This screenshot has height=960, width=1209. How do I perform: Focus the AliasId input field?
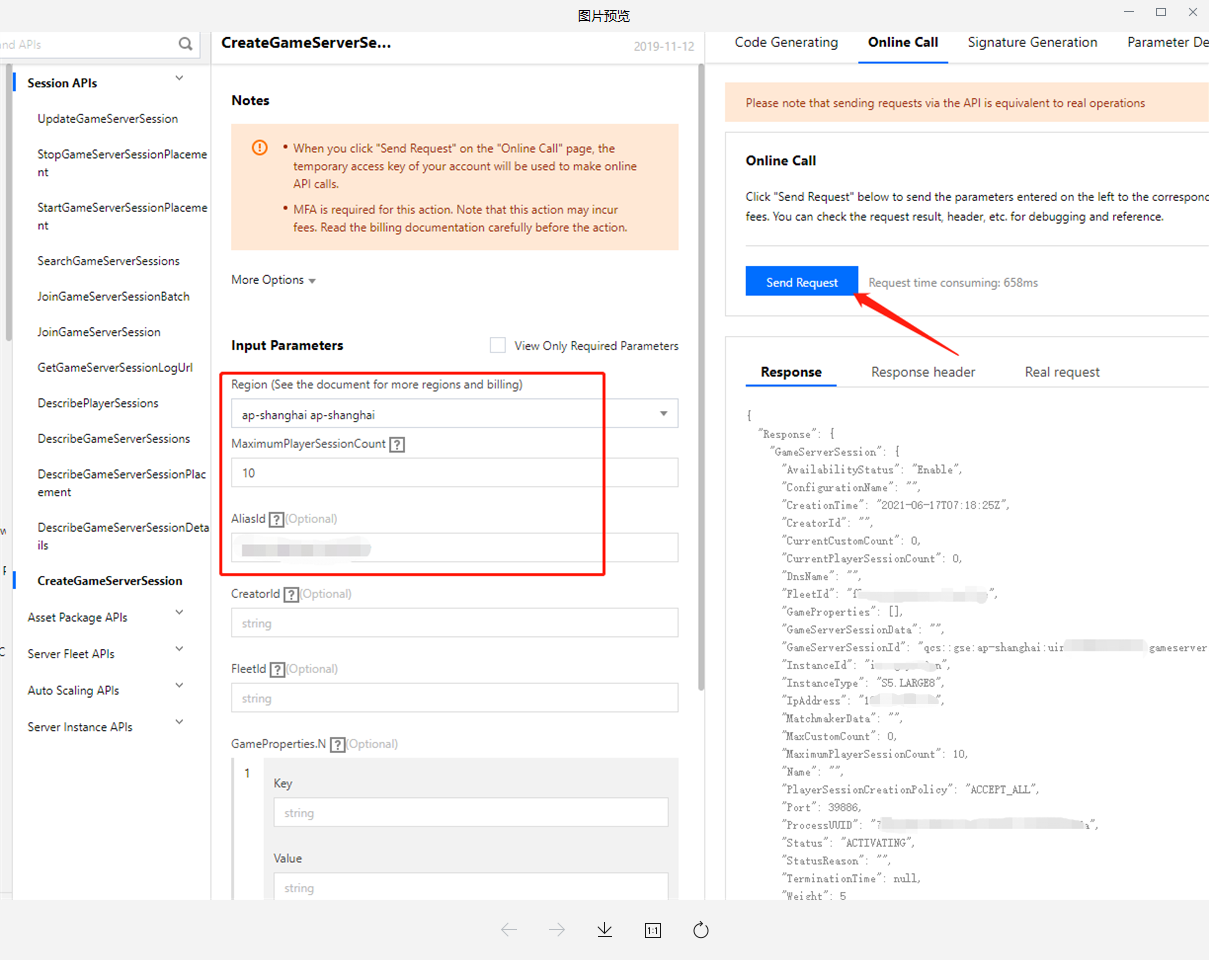(x=454, y=548)
